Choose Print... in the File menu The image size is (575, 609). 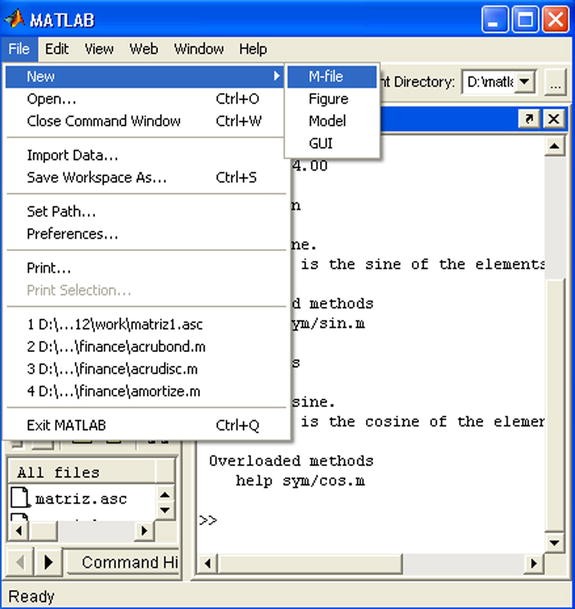pos(145,268)
